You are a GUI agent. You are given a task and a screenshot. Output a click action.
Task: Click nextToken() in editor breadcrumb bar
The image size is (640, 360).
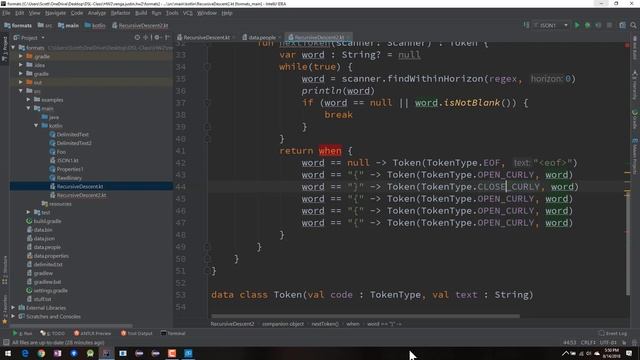[x=325, y=324]
